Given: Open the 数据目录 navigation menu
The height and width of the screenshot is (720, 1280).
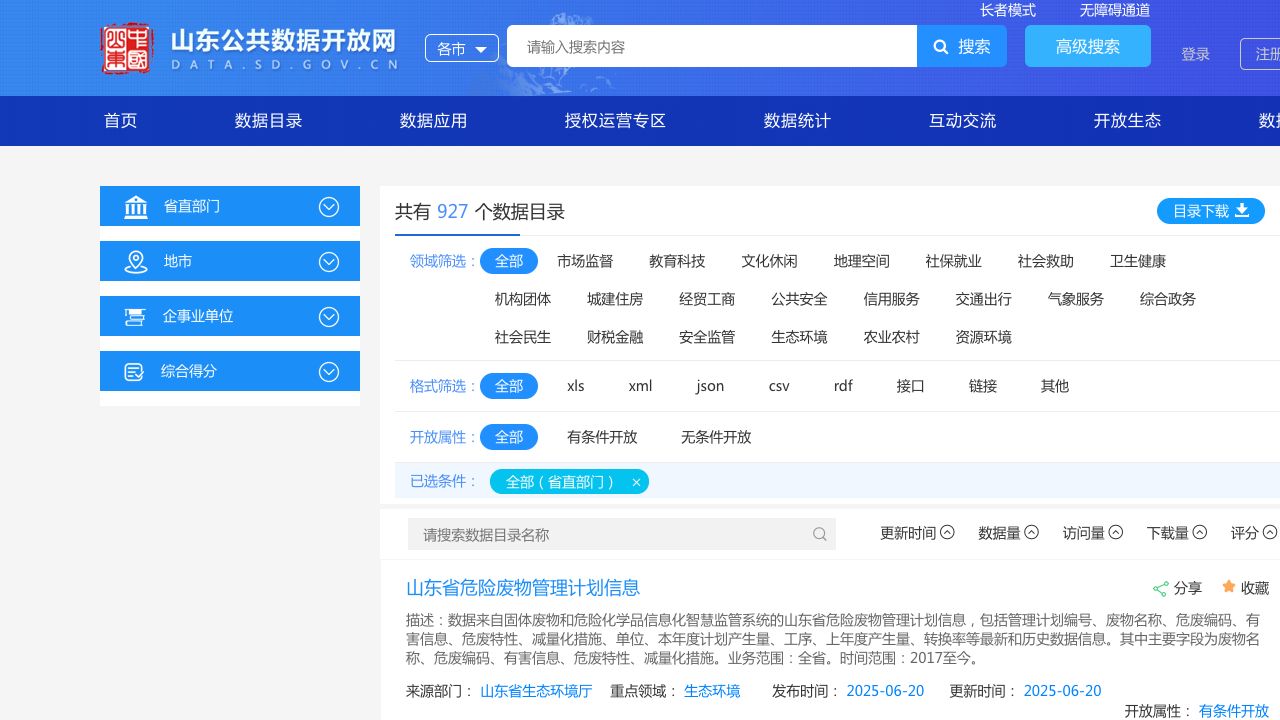Looking at the screenshot, I should [268, 121].
